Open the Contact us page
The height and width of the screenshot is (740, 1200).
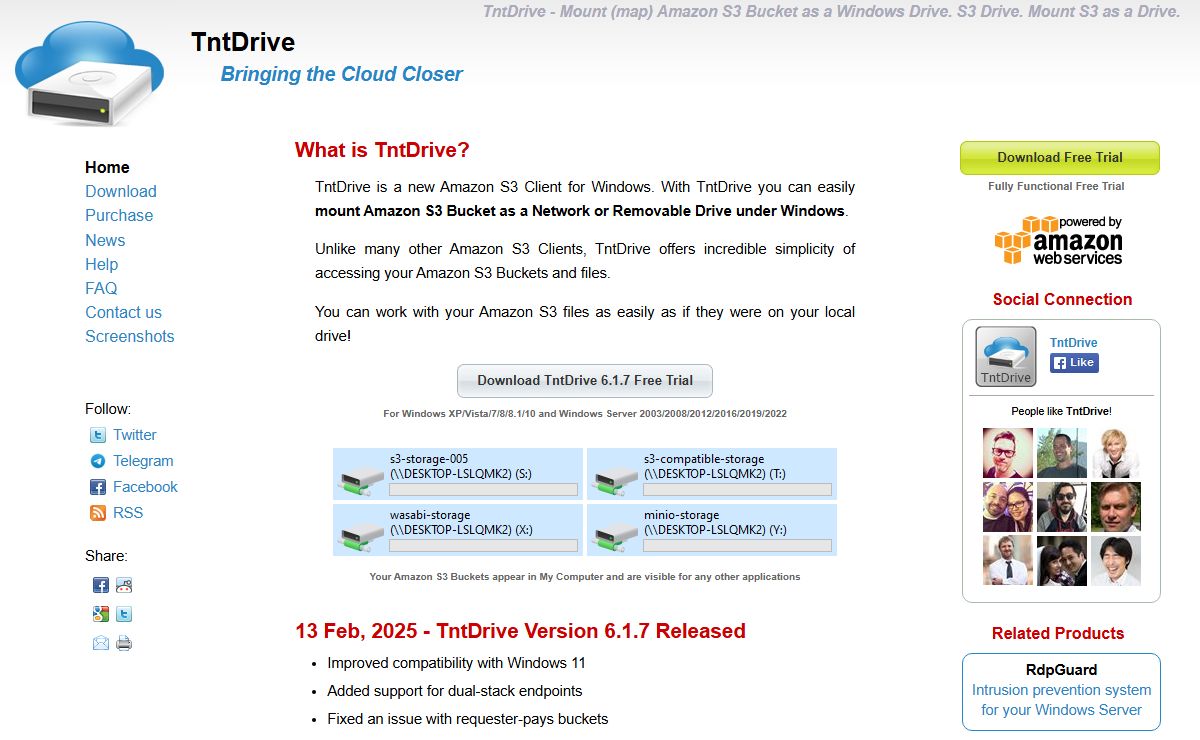coord(123,312)
